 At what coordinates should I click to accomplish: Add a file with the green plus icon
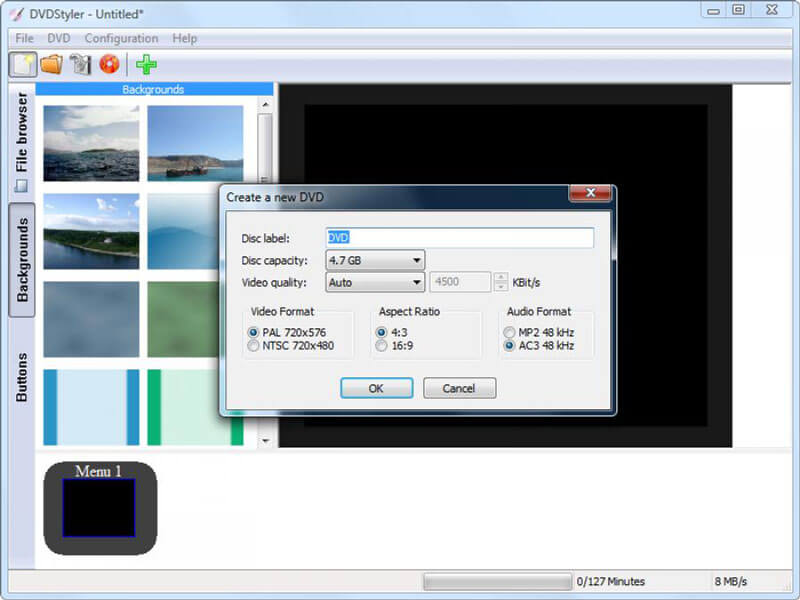point(146,63)
